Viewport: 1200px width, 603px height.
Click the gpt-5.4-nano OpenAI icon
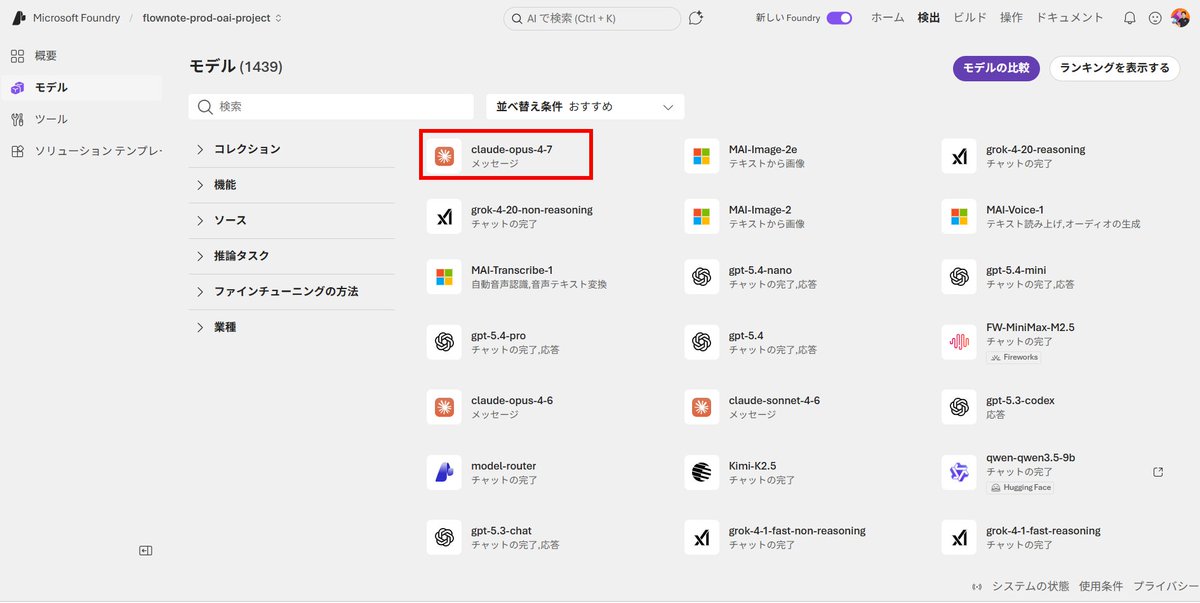click(x=702, y=276)
